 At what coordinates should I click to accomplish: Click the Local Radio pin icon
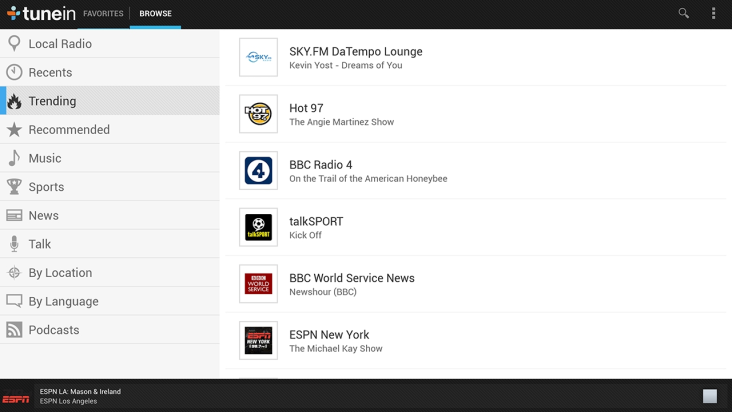coord(14,43)
